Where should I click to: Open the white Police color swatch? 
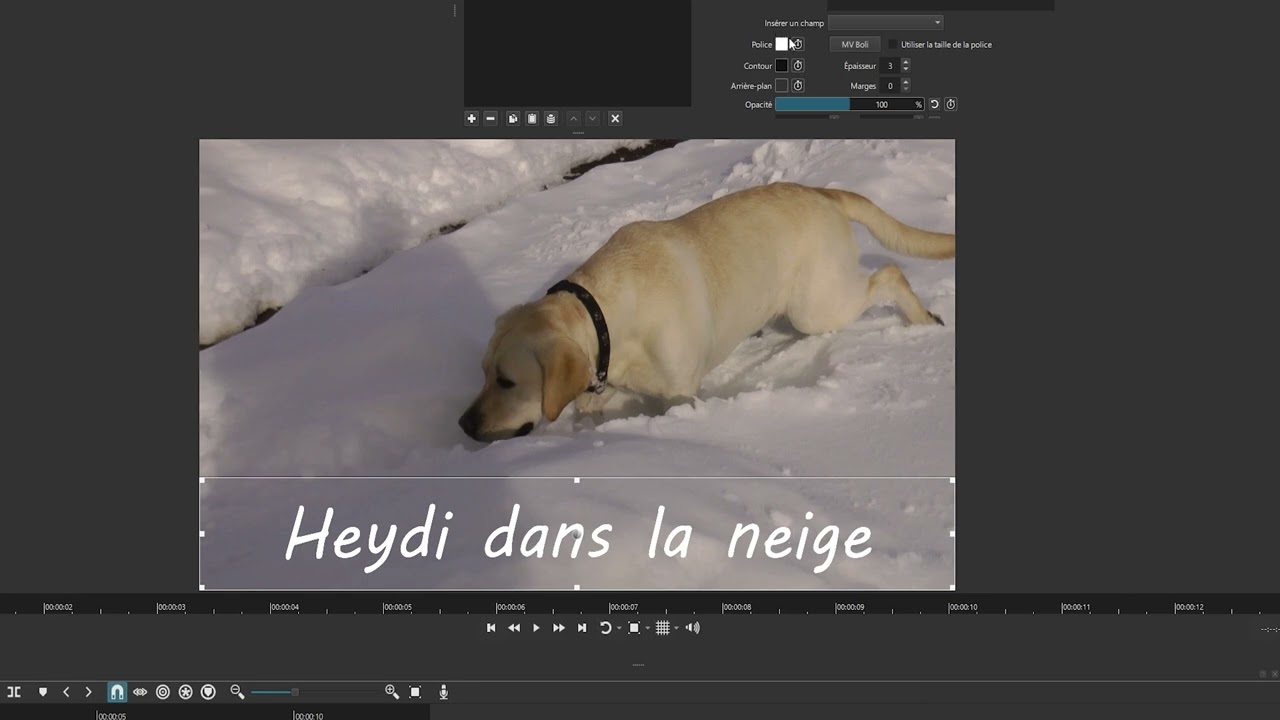(x=781, y=45)
